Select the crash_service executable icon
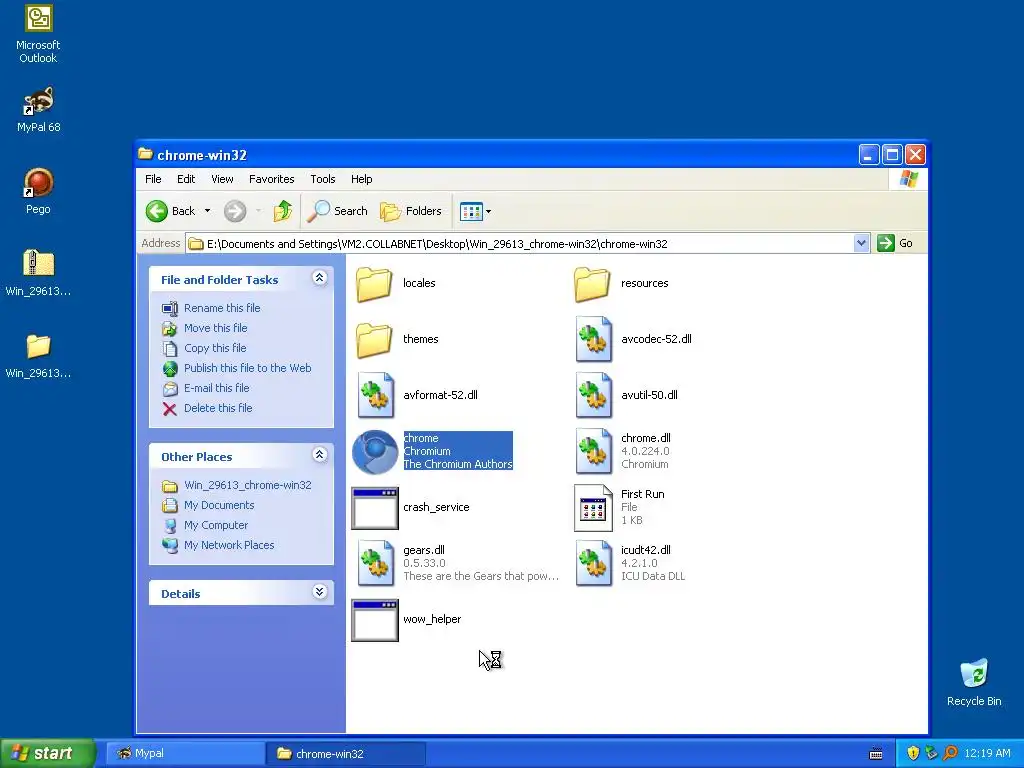Image resolution: width=1024 pixels, height=768 pixels. pos(375,507)
